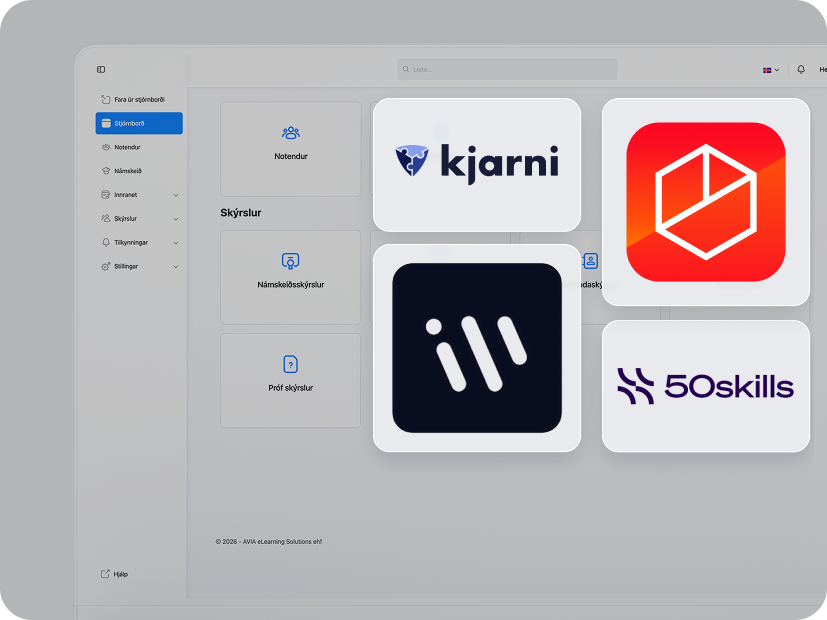The image size is (827, 620).
Task: Click the Leita search field
Action: (x=507, y=70)
